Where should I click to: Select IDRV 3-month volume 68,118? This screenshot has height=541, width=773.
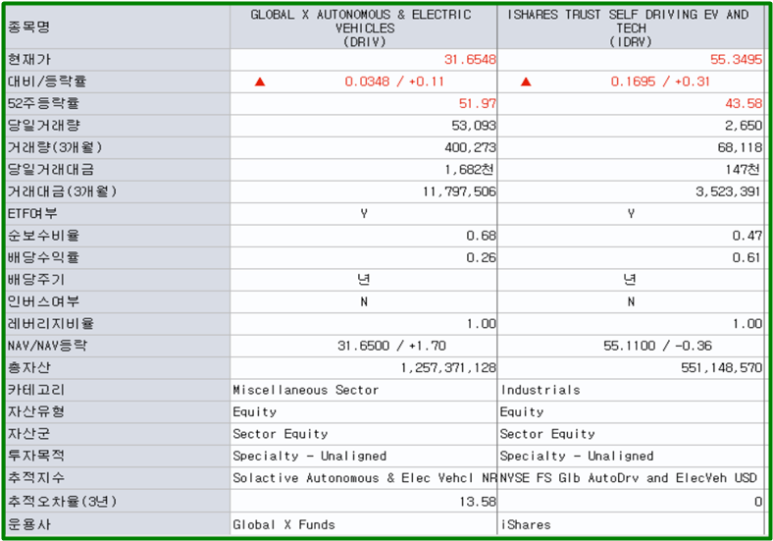click(740, 147)
